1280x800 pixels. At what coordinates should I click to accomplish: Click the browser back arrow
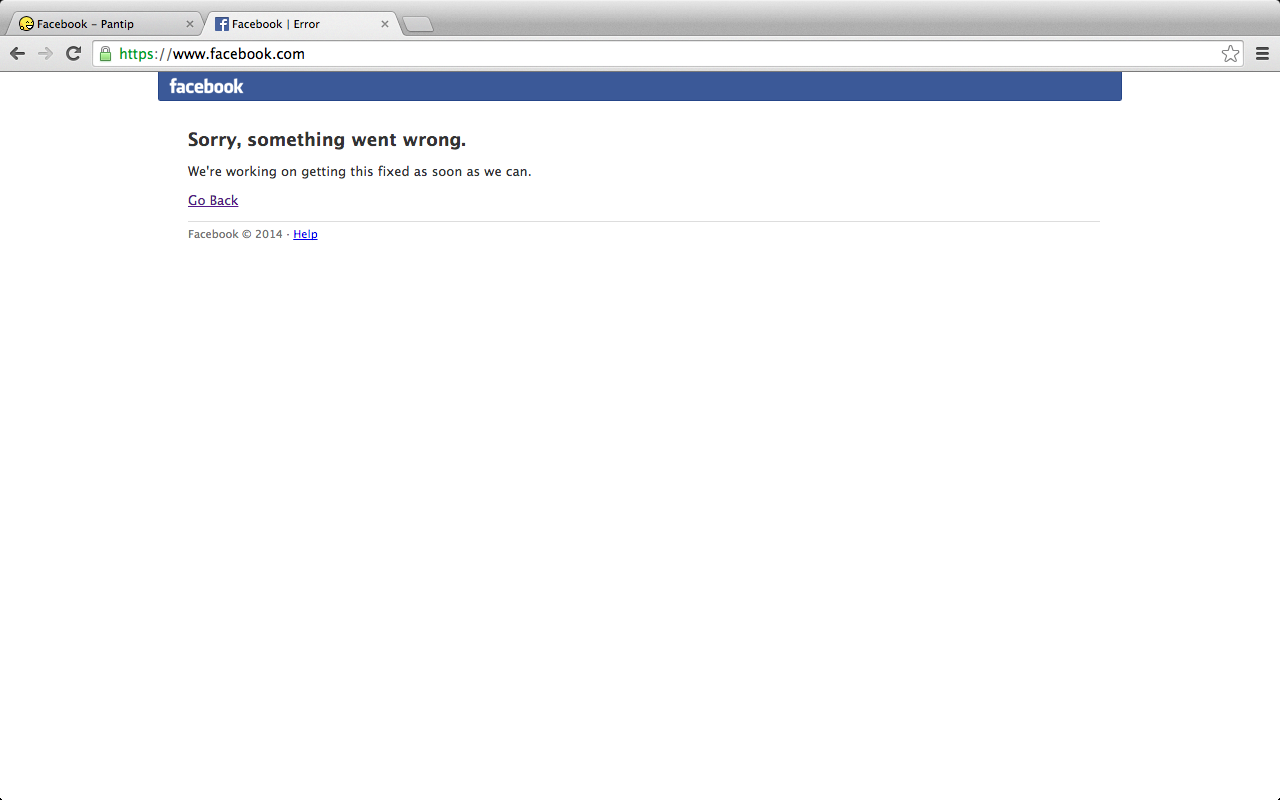(17, 54)
